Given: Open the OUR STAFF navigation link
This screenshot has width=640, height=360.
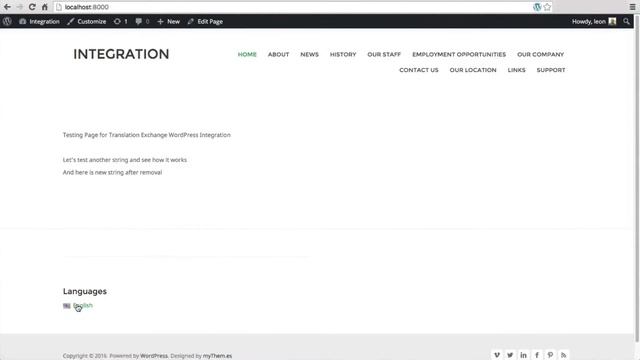Looking at the screenshot, I should tap(384, 54).
